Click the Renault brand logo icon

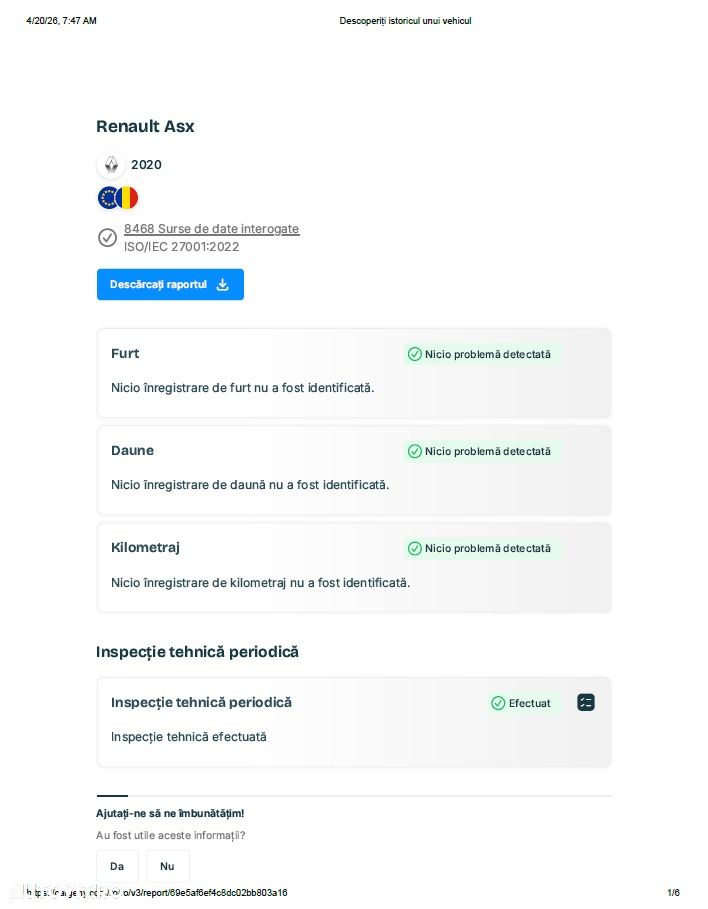[111, 165]
